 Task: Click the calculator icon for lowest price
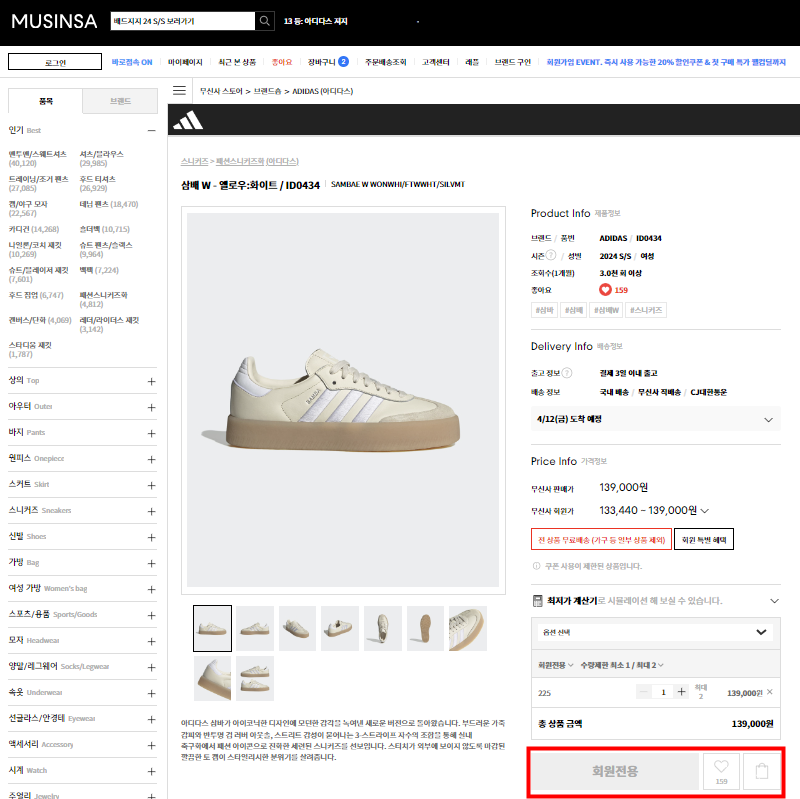click(537, 601)
